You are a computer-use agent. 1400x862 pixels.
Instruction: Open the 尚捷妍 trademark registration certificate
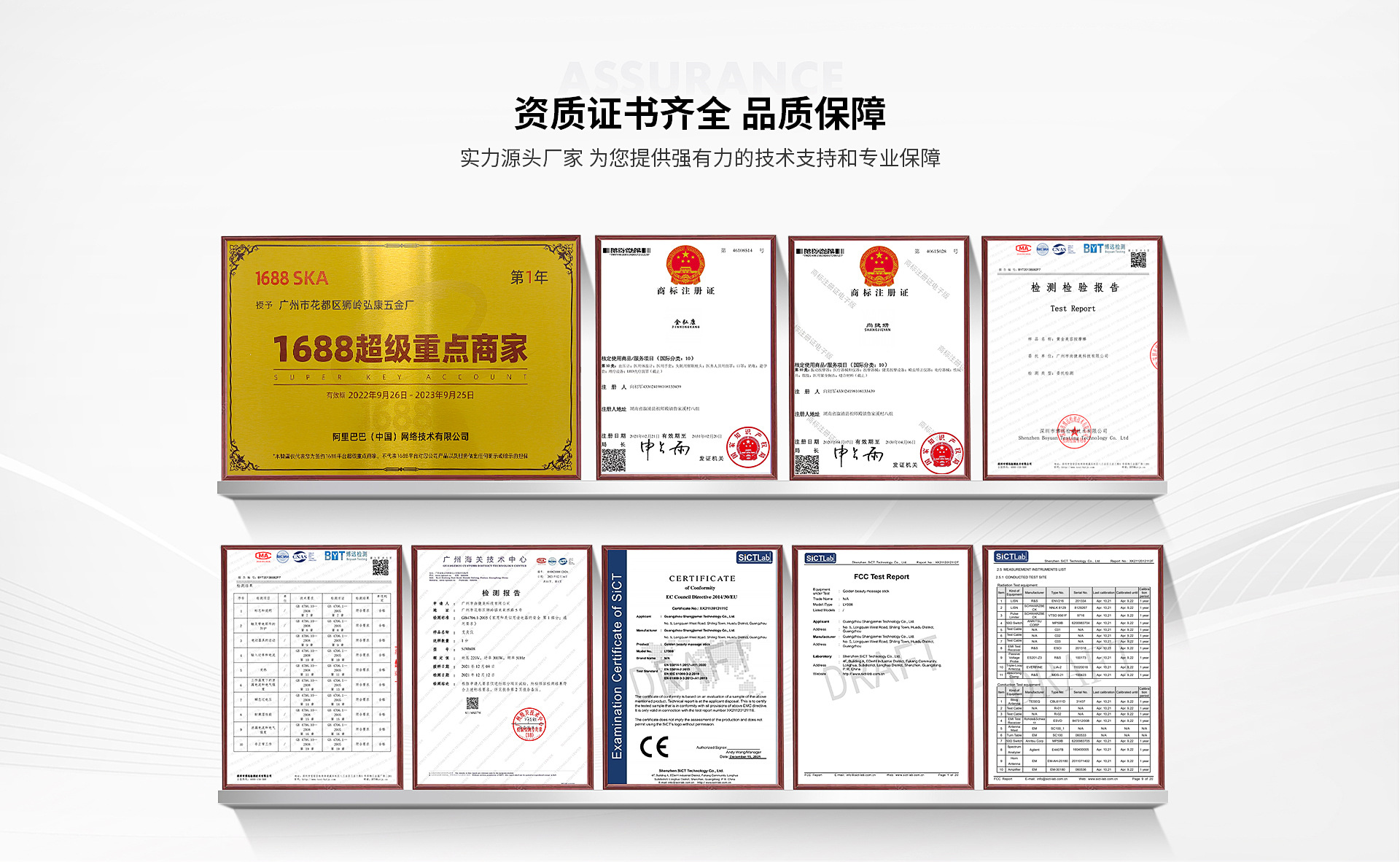(878, 357)
